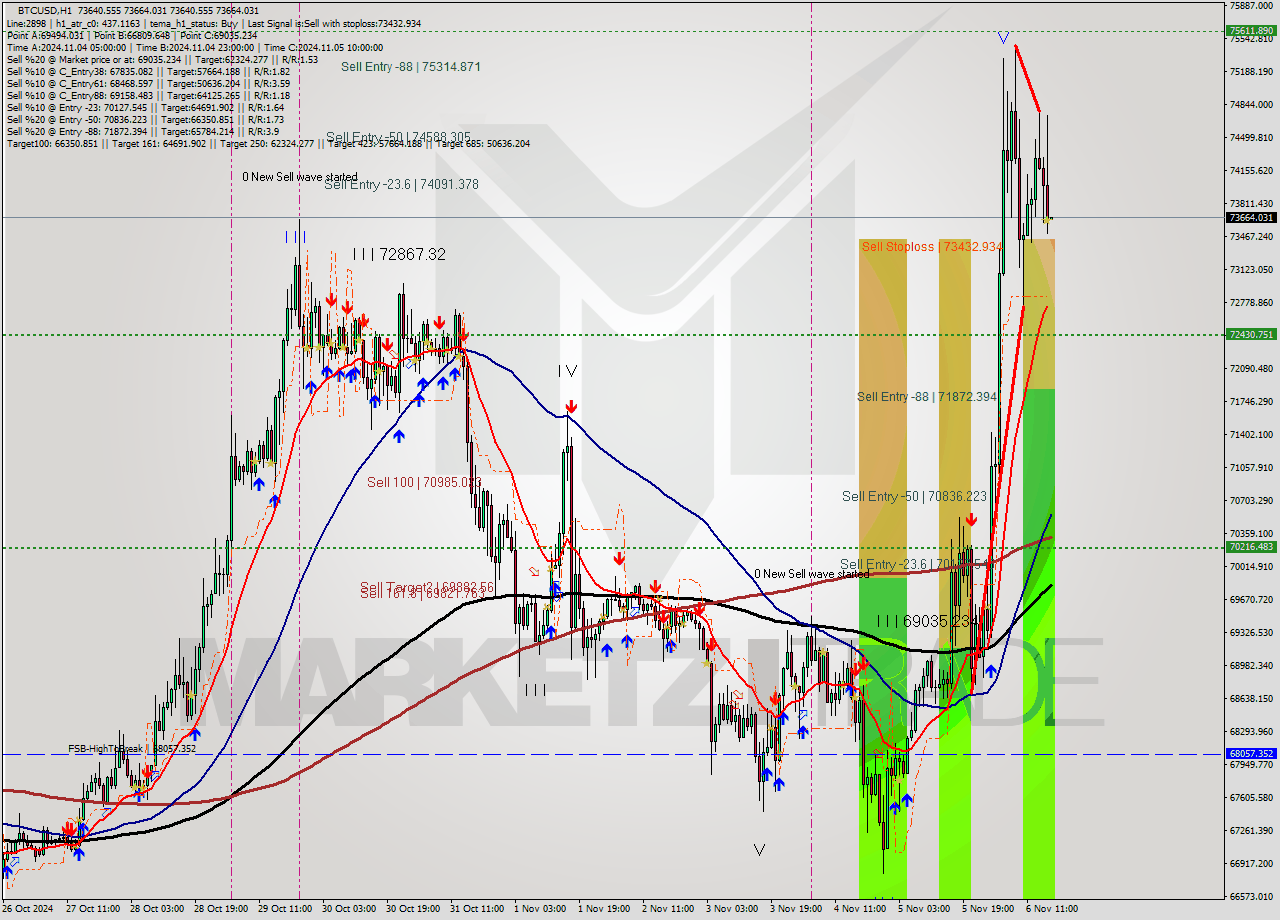Image resolution: width=1280 pixels, height=920 pixels.
Task: Click the 'Sell 100 | 70985.033' label
Action: [424, 482]
